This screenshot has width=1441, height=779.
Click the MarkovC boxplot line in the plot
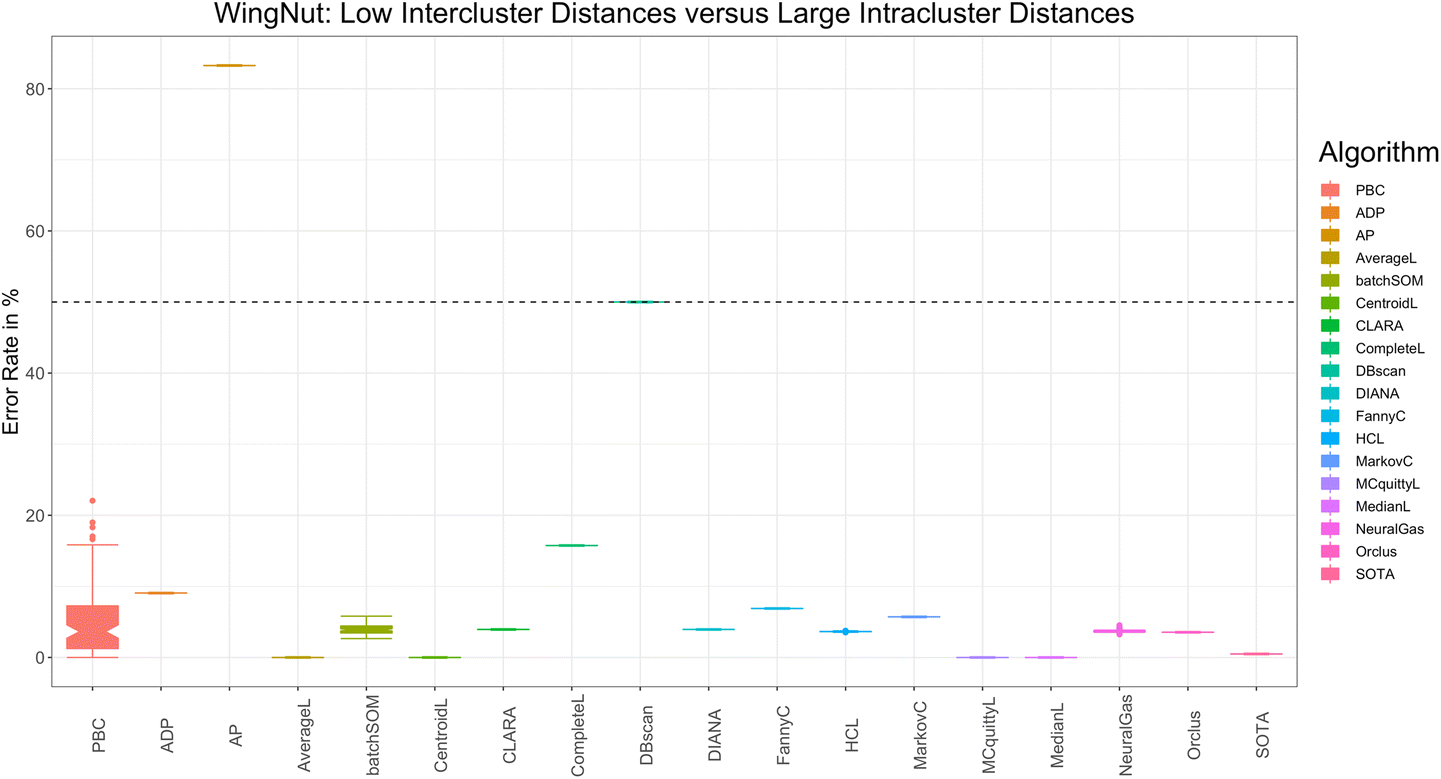click(x=913, y=616)
